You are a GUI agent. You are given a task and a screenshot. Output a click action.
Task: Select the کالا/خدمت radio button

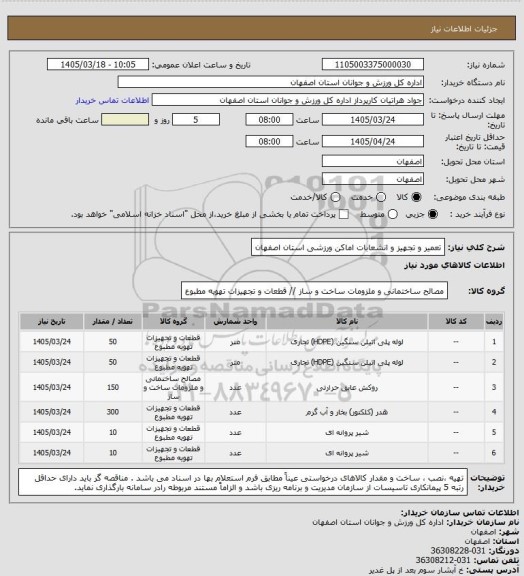pyautogui.click(x=335, y=197)
